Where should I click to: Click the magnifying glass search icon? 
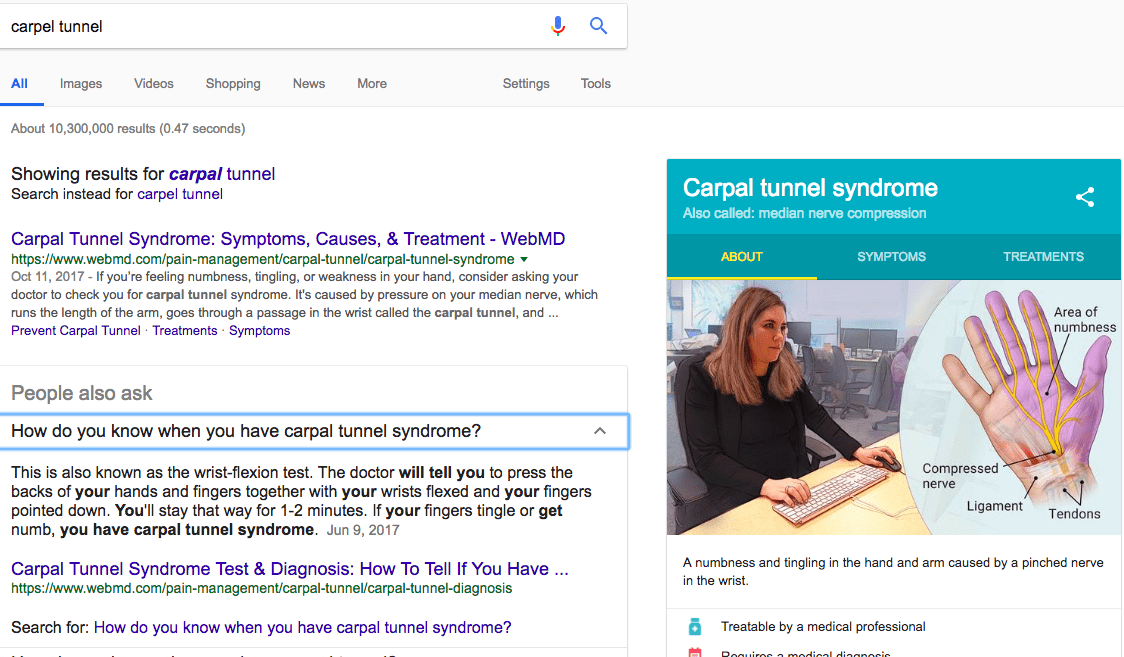[598, 26]
